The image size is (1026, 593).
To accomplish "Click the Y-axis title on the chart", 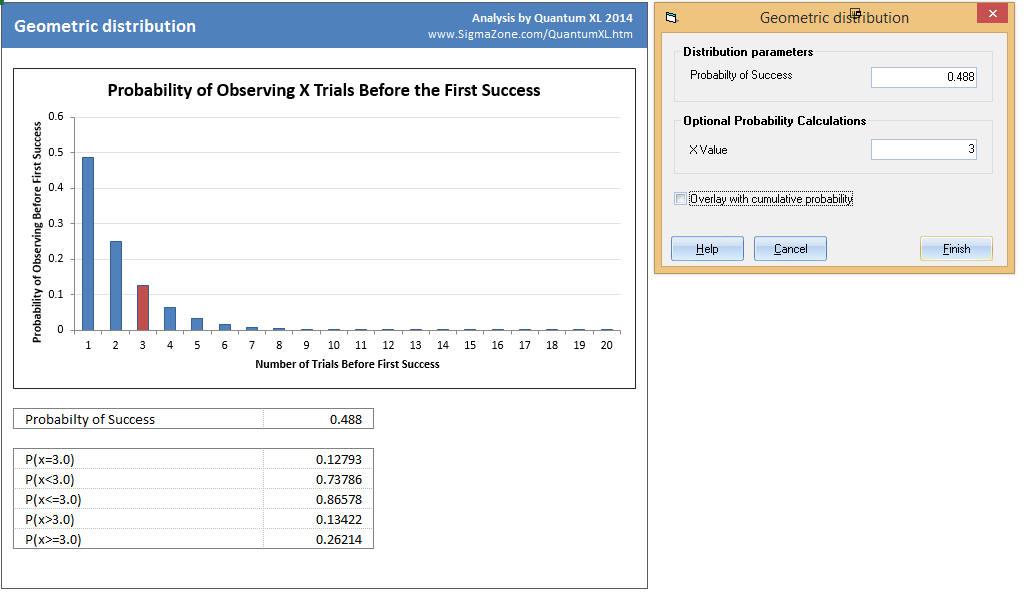I will [38, 231].
